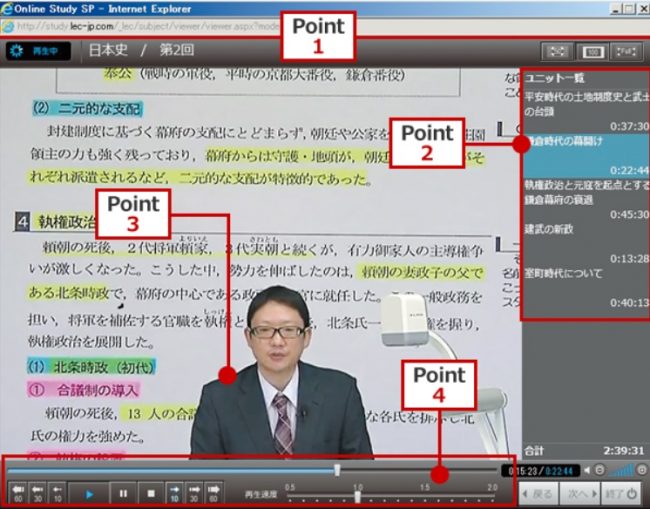Raise volume with the plus button

pyautogui.click(x=642, y=470)
